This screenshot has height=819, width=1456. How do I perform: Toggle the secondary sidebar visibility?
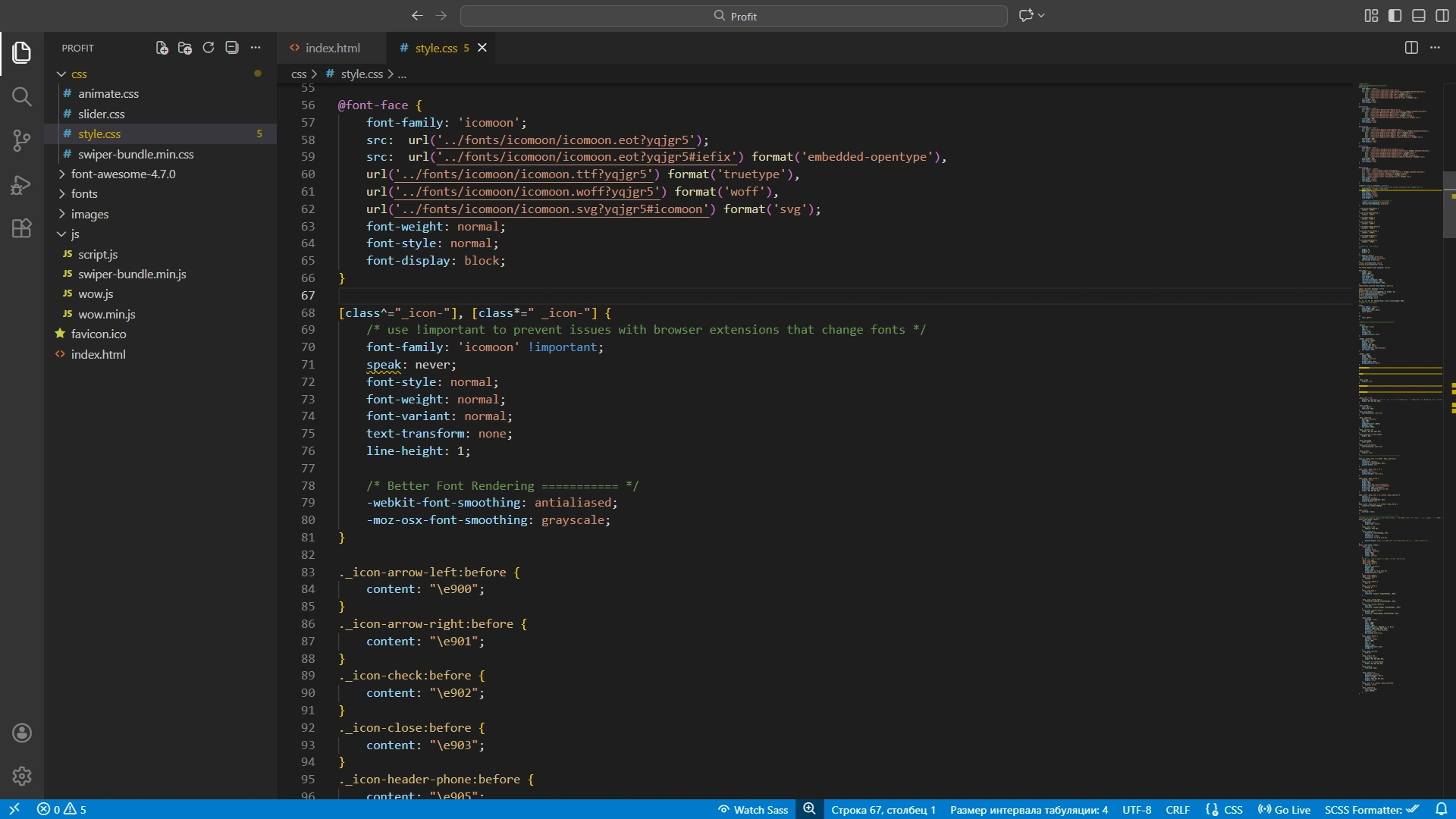[1442, 16]
